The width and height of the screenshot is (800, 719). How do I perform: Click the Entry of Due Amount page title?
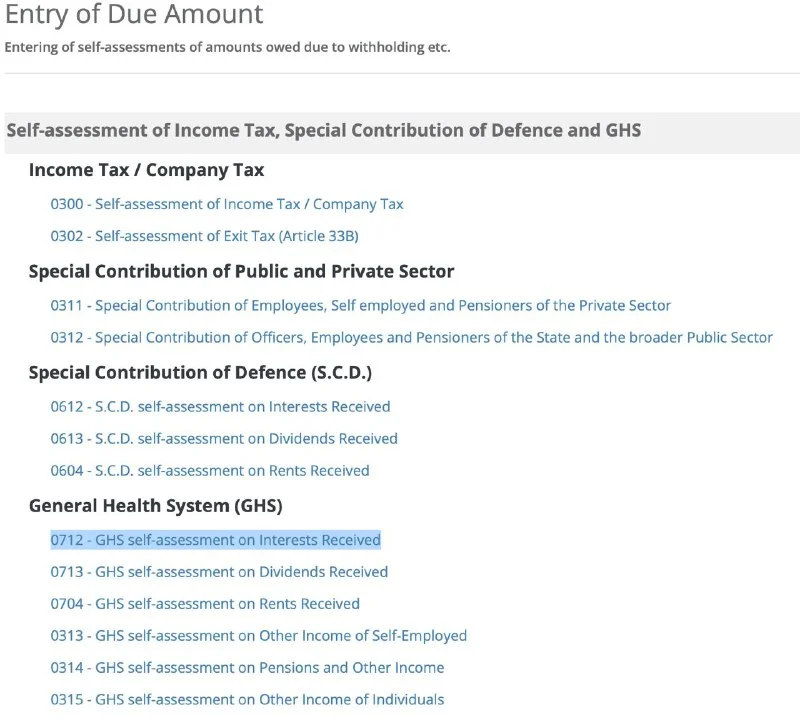[x=134, y=15]
